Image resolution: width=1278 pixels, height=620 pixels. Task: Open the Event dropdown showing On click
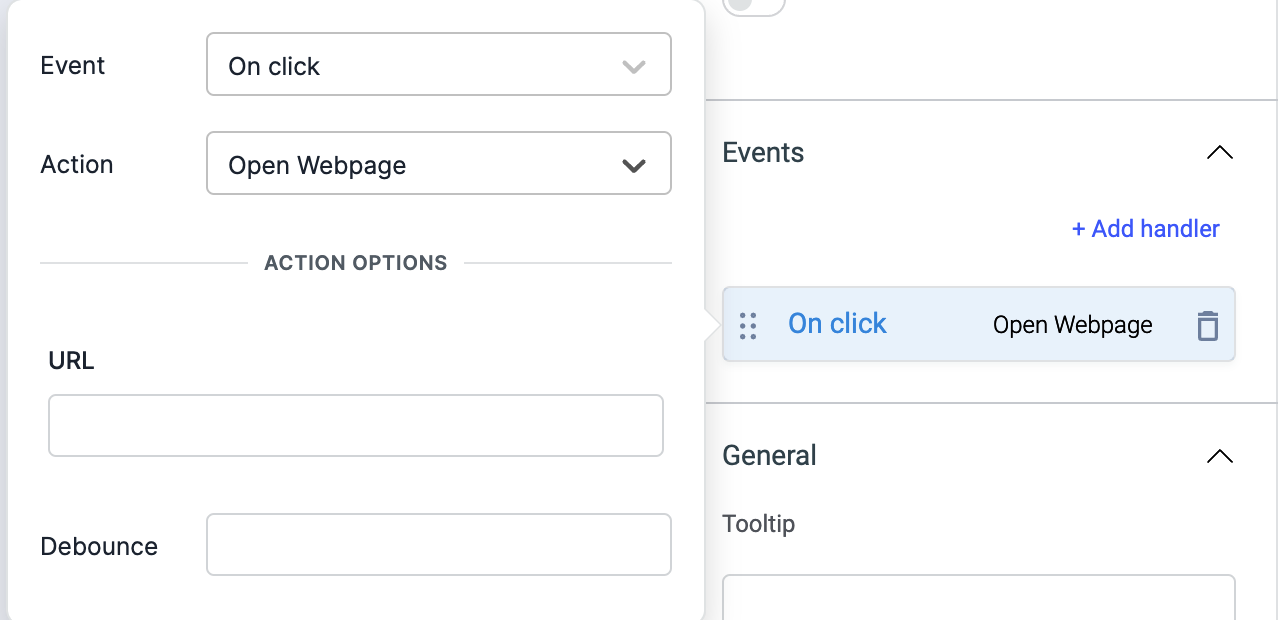pos(438,66)
